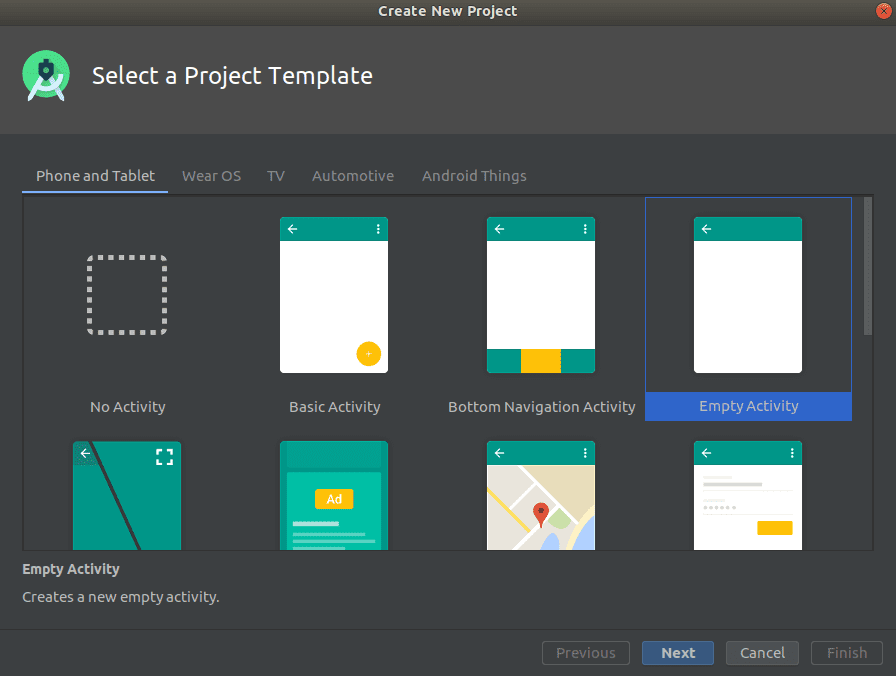Viewport: 896px width, 676px height.
Task: Click the Android Studio logo icon
Action: (46, 75)
